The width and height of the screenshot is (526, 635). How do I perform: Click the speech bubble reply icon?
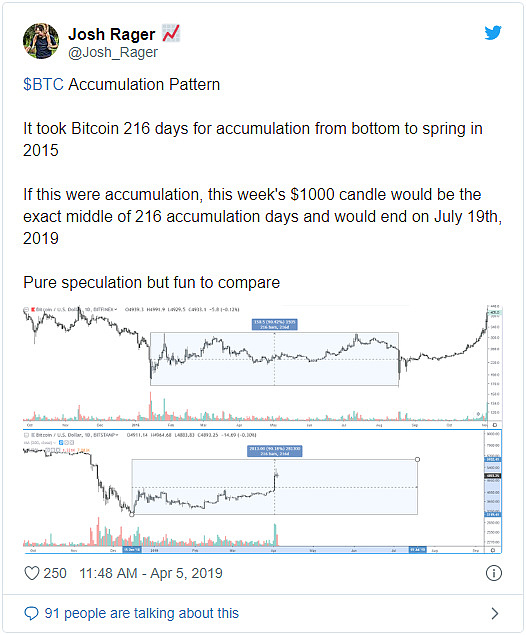pyautogui.click(x=31, y=613)
